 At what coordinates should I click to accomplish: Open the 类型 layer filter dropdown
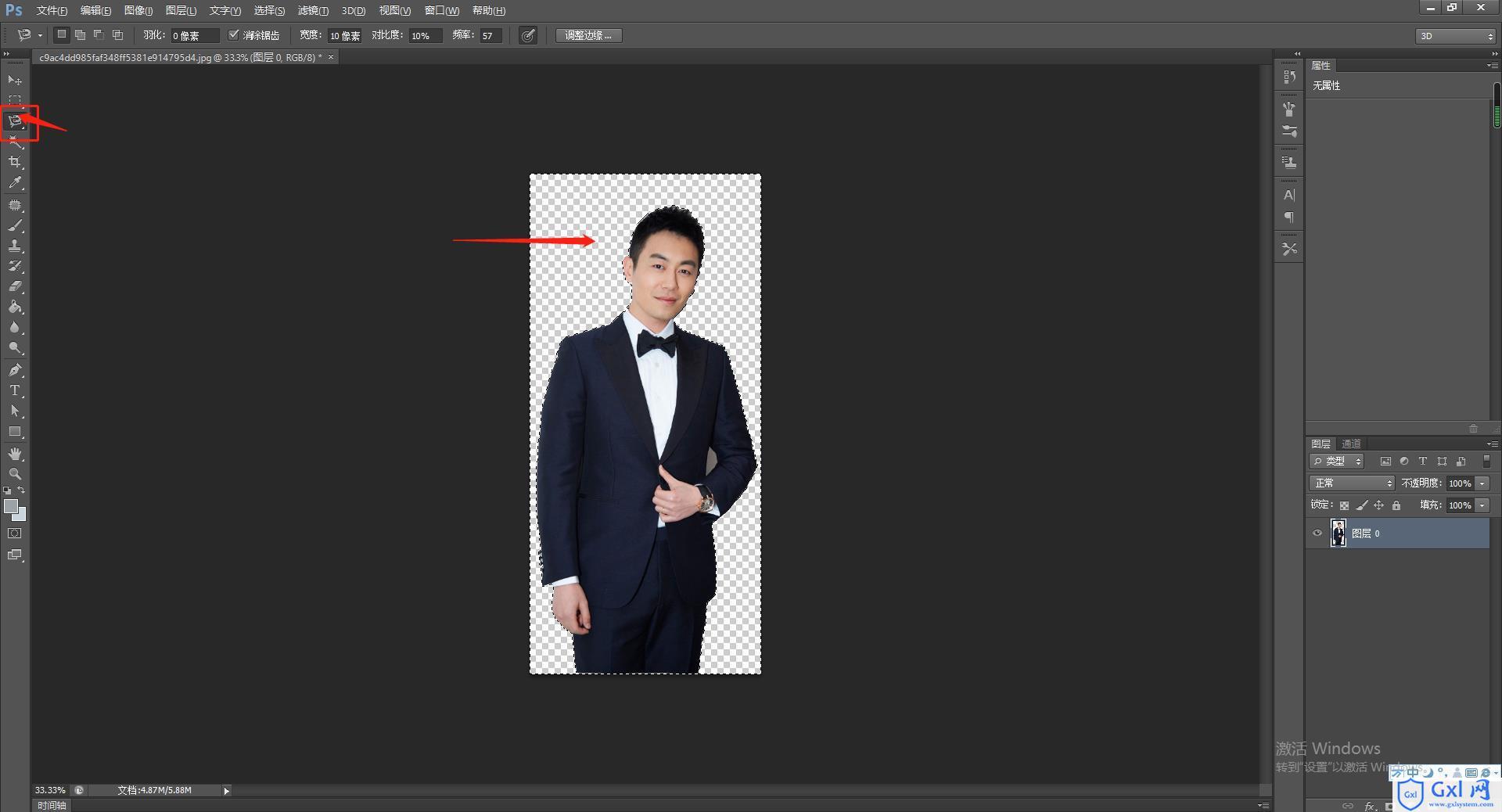(x=1337, y=462)
